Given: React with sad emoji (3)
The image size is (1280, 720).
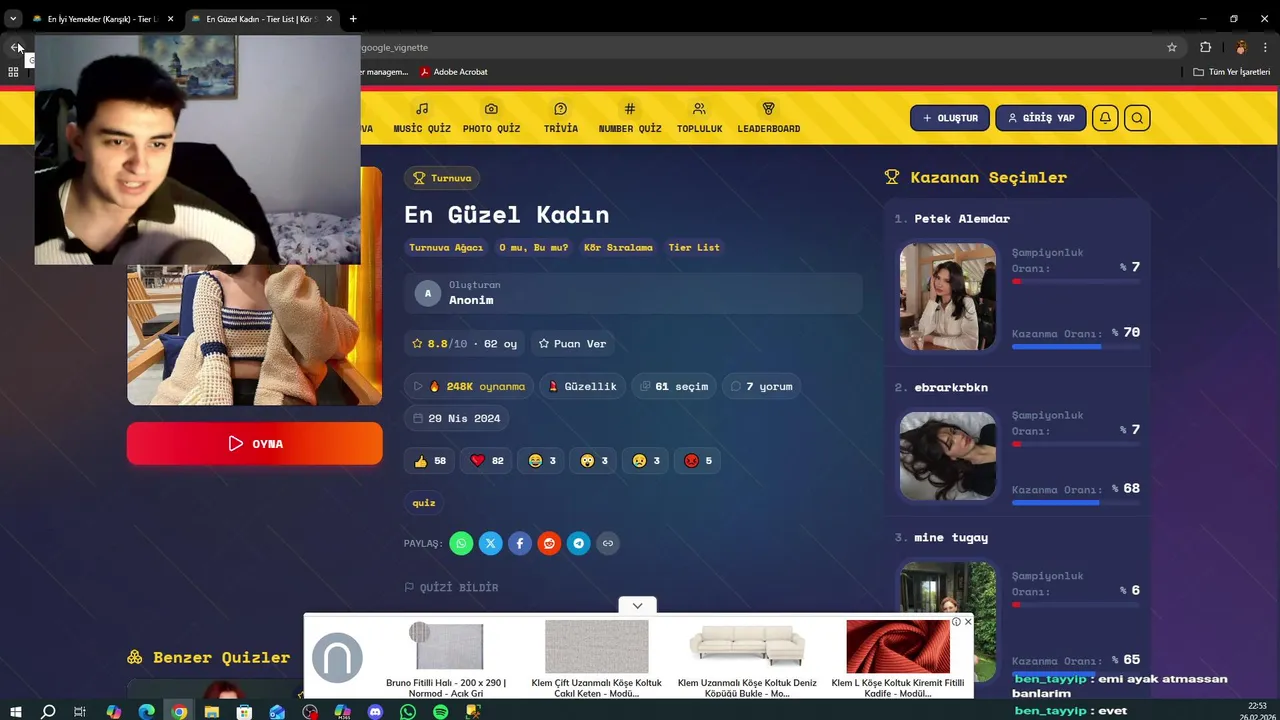Looking at the screenshot, I should click(646, 460).
